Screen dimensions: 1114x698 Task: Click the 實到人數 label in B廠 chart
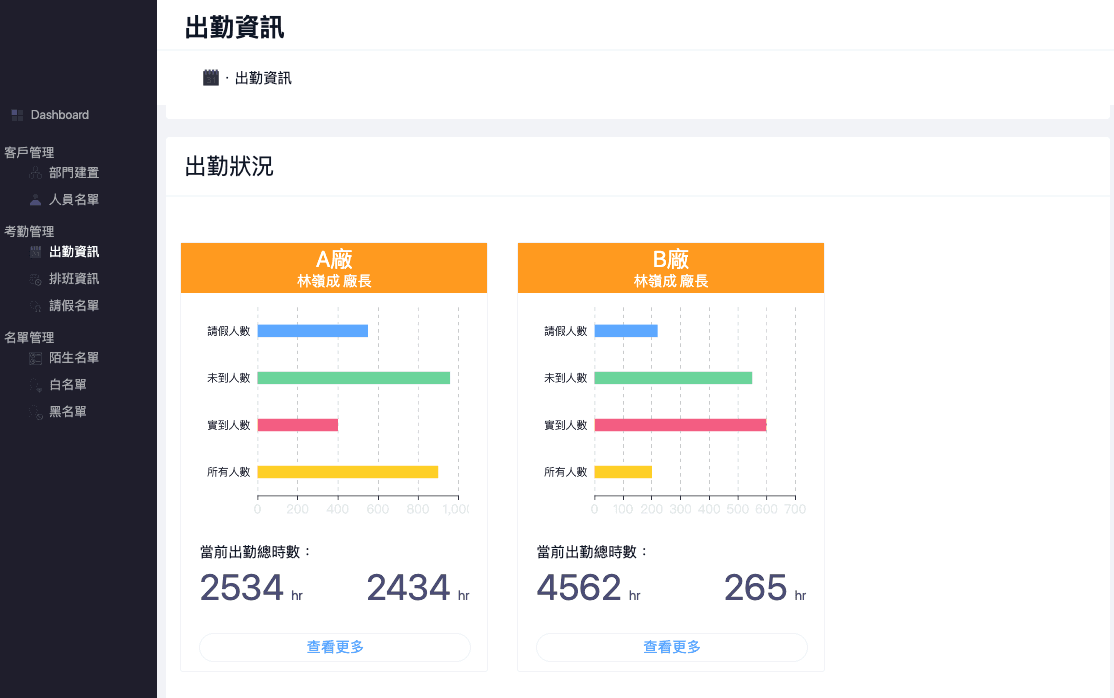tap(566, 425)
